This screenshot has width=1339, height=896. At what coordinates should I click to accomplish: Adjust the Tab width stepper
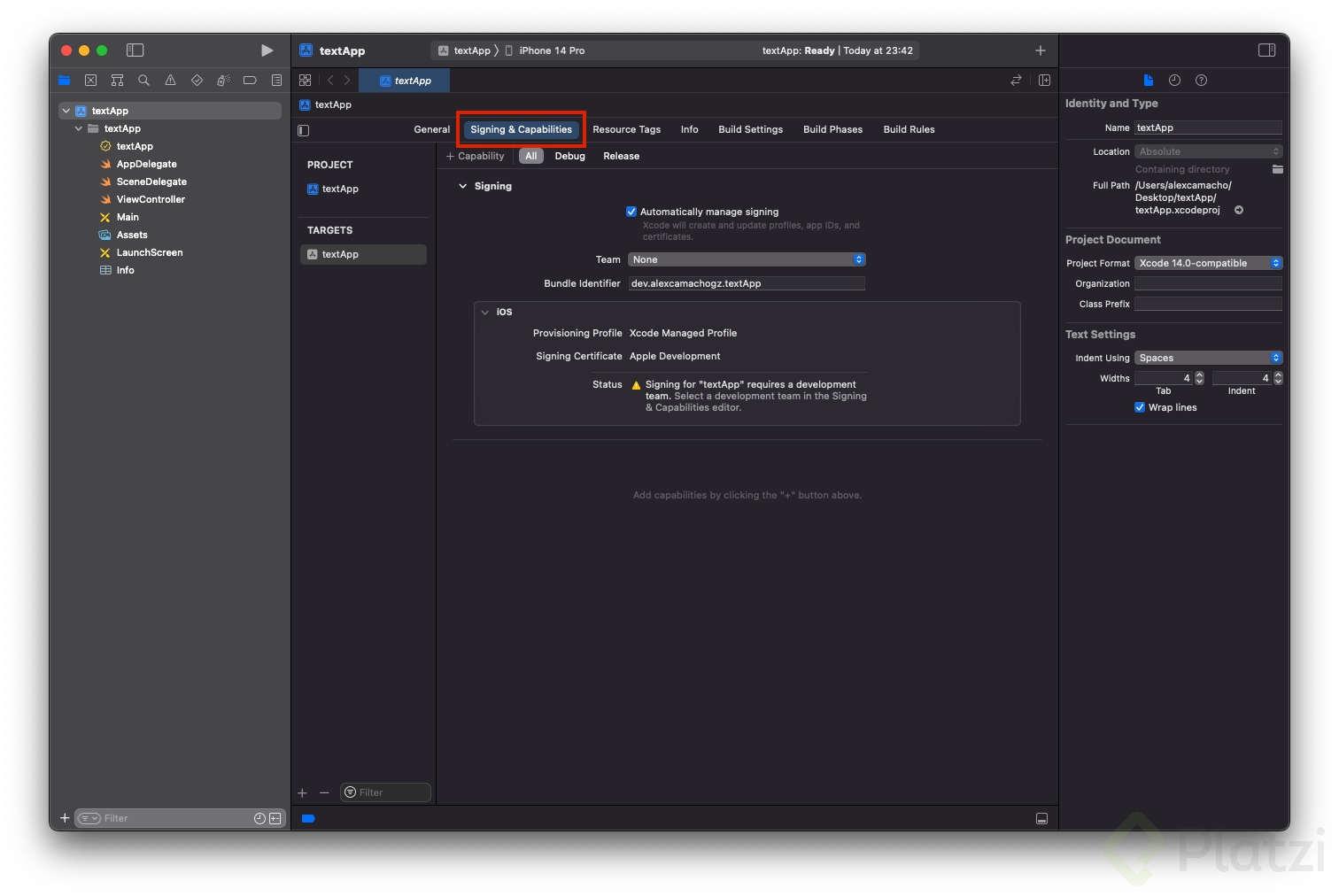click(x=1199, y=378)
